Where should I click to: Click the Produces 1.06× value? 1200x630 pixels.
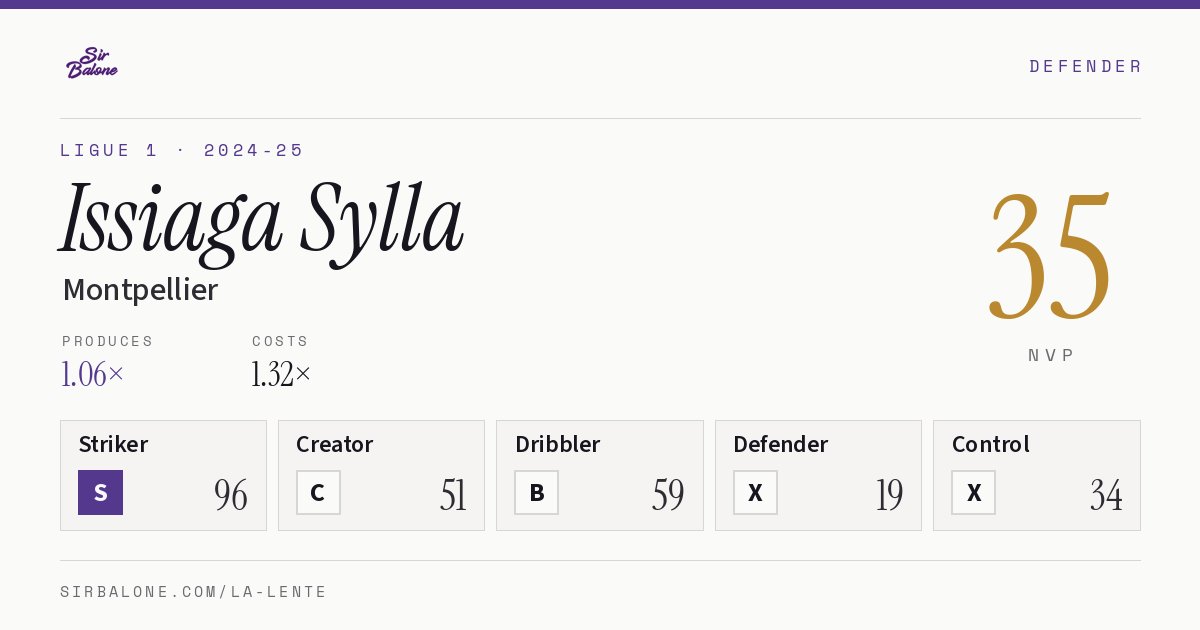[93, 374]
